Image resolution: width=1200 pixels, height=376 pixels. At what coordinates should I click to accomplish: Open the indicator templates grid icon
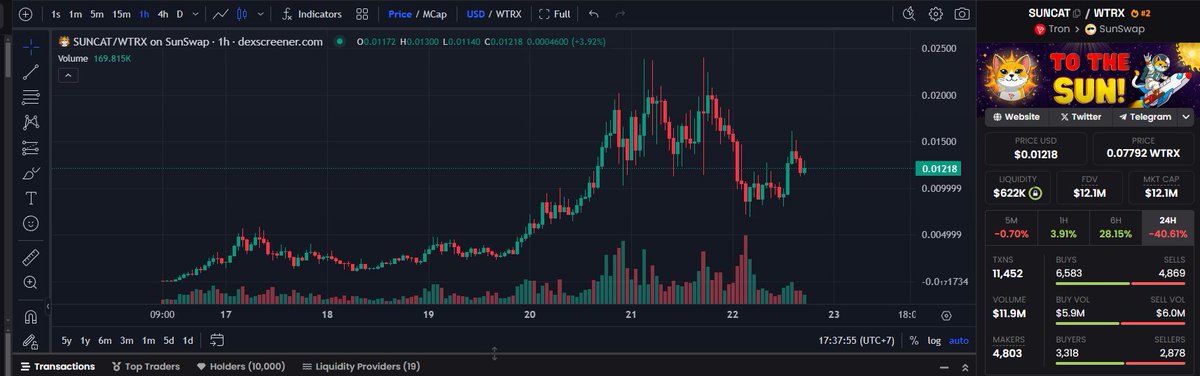click(362, 14)
